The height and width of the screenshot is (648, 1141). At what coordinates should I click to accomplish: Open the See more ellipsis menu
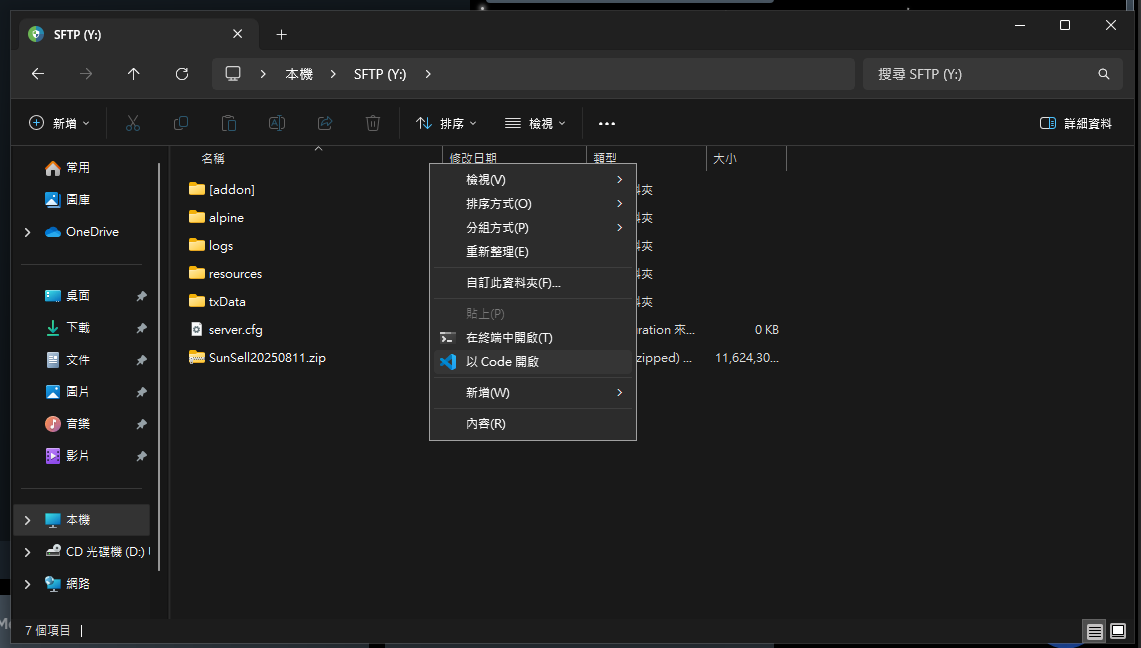coord(606,123)
